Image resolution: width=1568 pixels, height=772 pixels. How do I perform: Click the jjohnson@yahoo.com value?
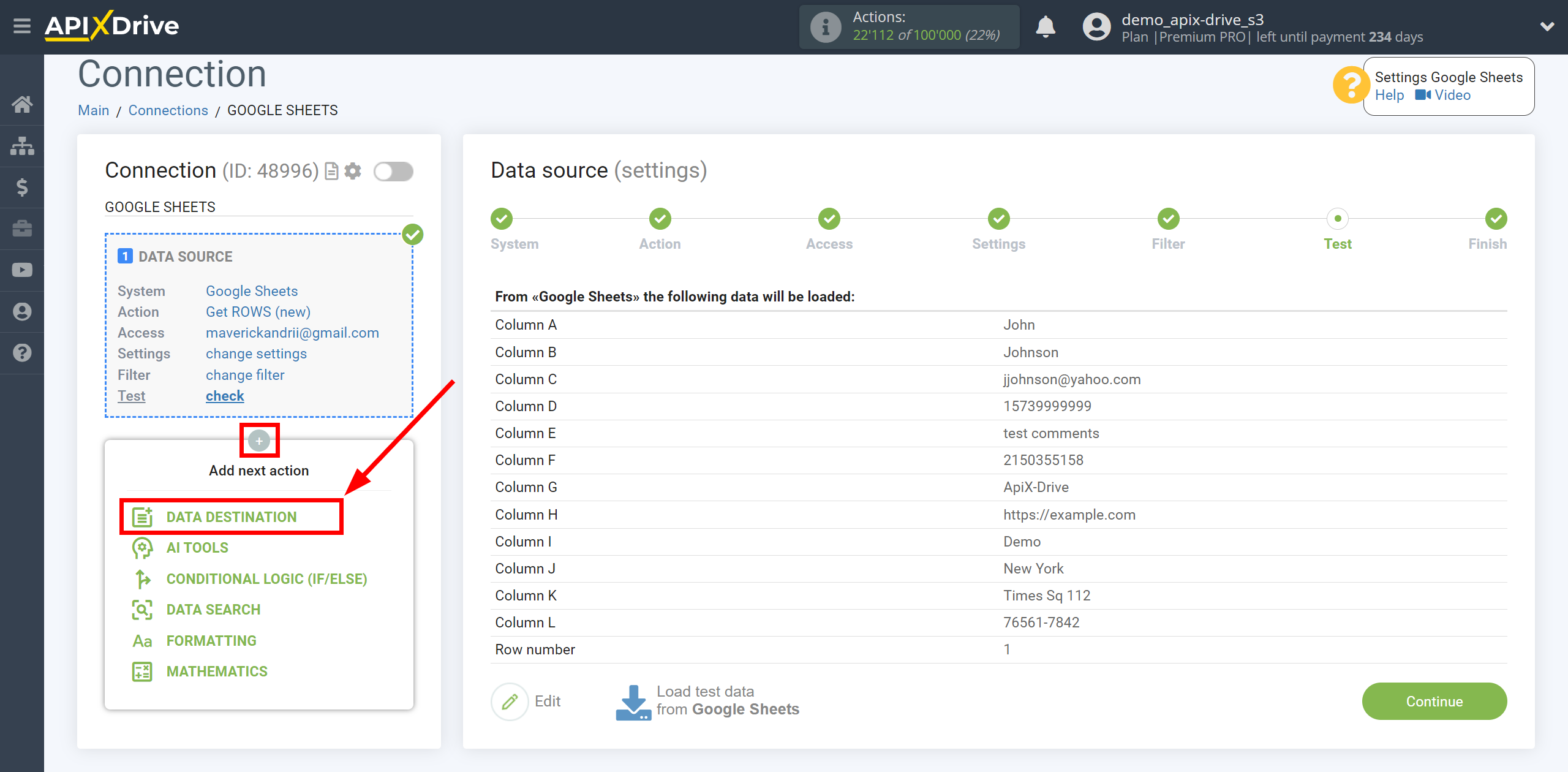pos(1072,379)
